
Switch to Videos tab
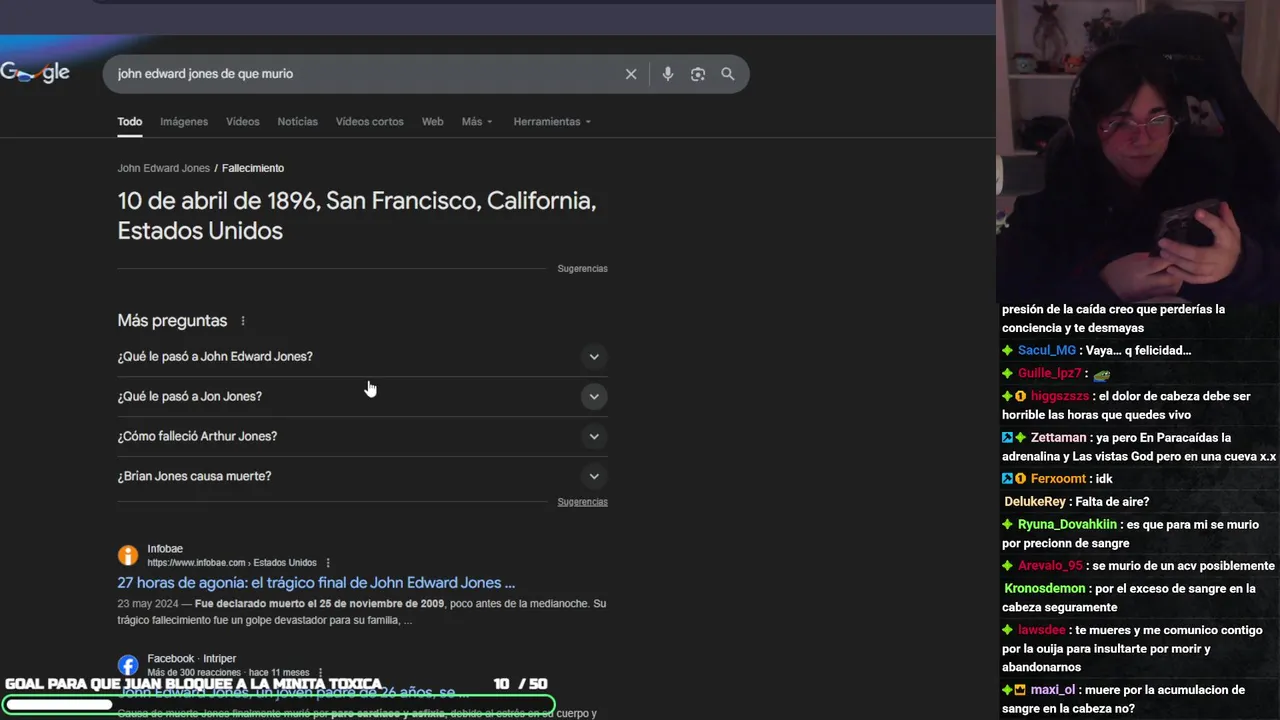[x=242, y=121]
